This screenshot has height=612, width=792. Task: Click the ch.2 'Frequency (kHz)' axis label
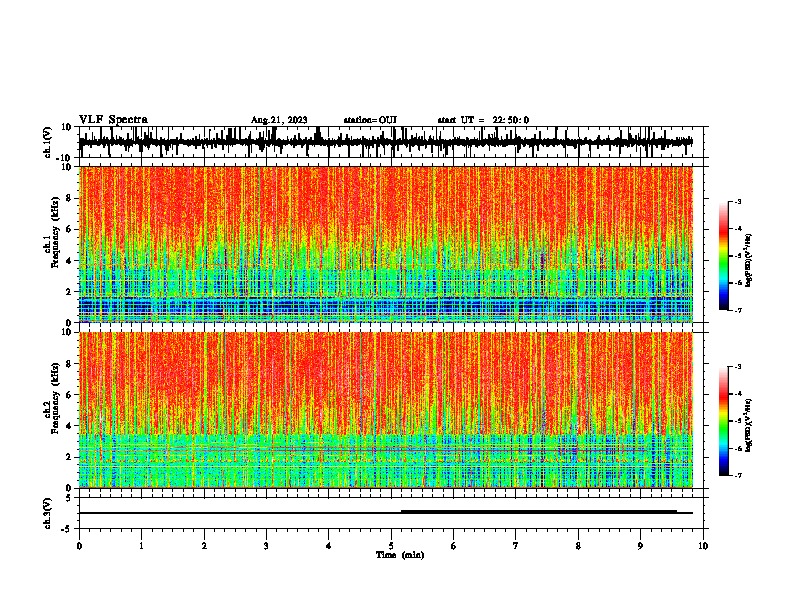pyautogui.click(x=55, y=397)
